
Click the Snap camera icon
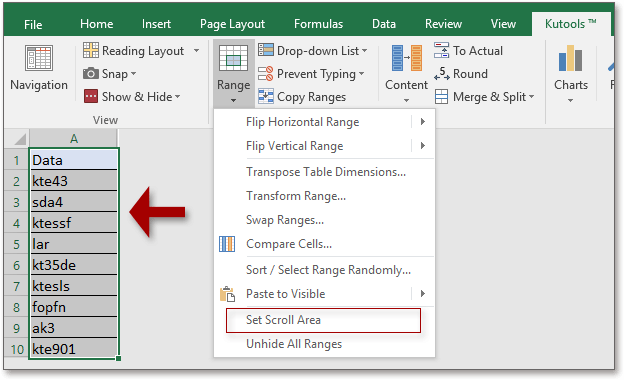point(91,74)
